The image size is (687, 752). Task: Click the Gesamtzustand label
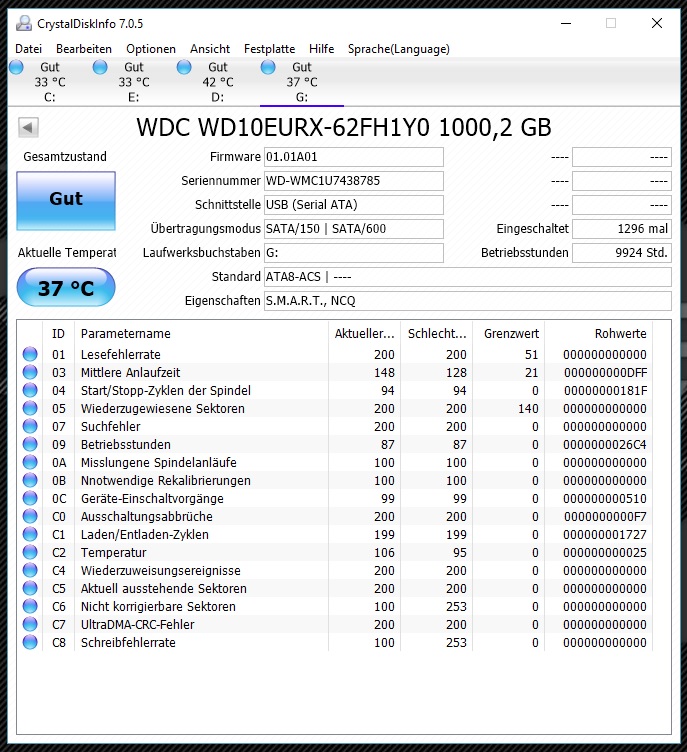tap(65, 157)
